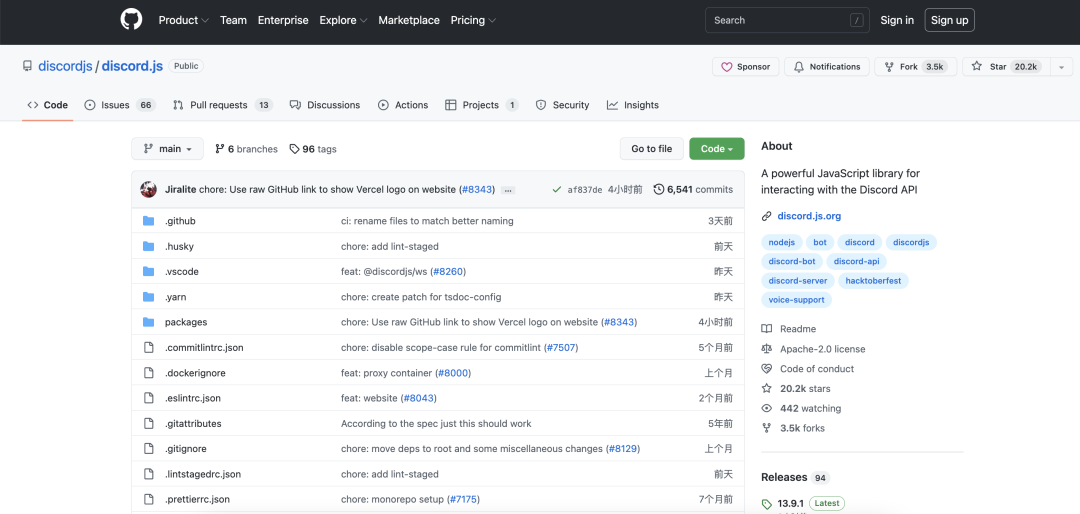Click the .eslintrc.json file icon

coord(148,398)
